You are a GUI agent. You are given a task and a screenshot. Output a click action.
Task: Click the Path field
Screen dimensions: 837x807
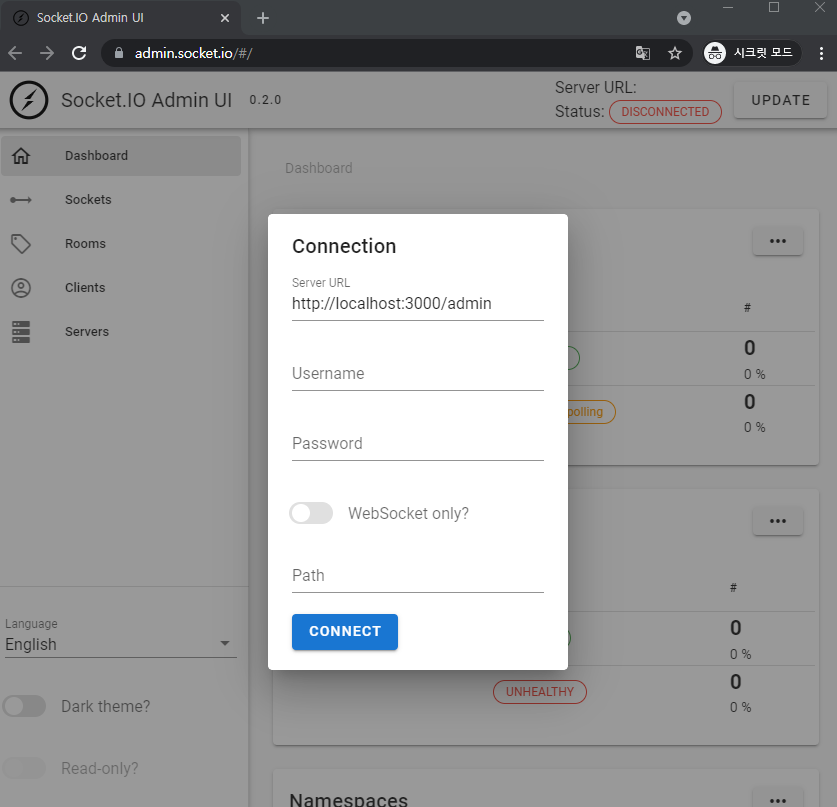pyautogui.click(x=417, y=575)
